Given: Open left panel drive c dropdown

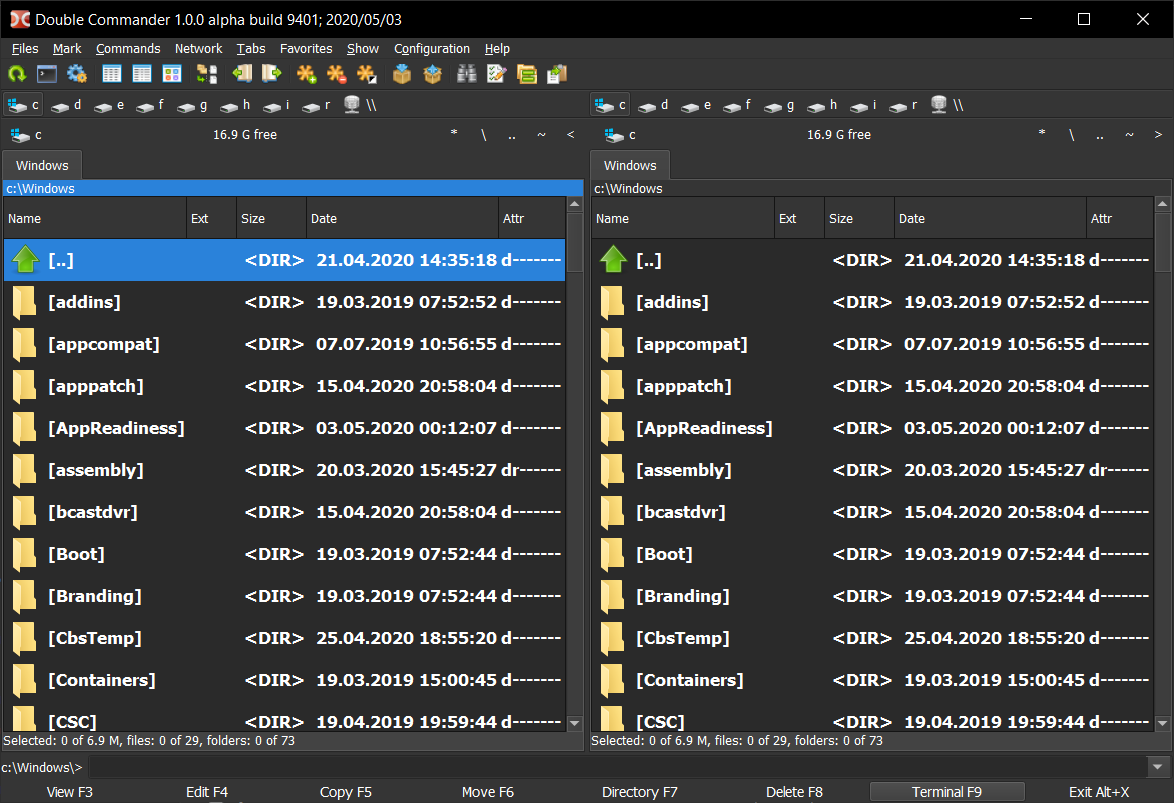Looking at the screenshot, I should pyautogui.click(x=26, y=135).
